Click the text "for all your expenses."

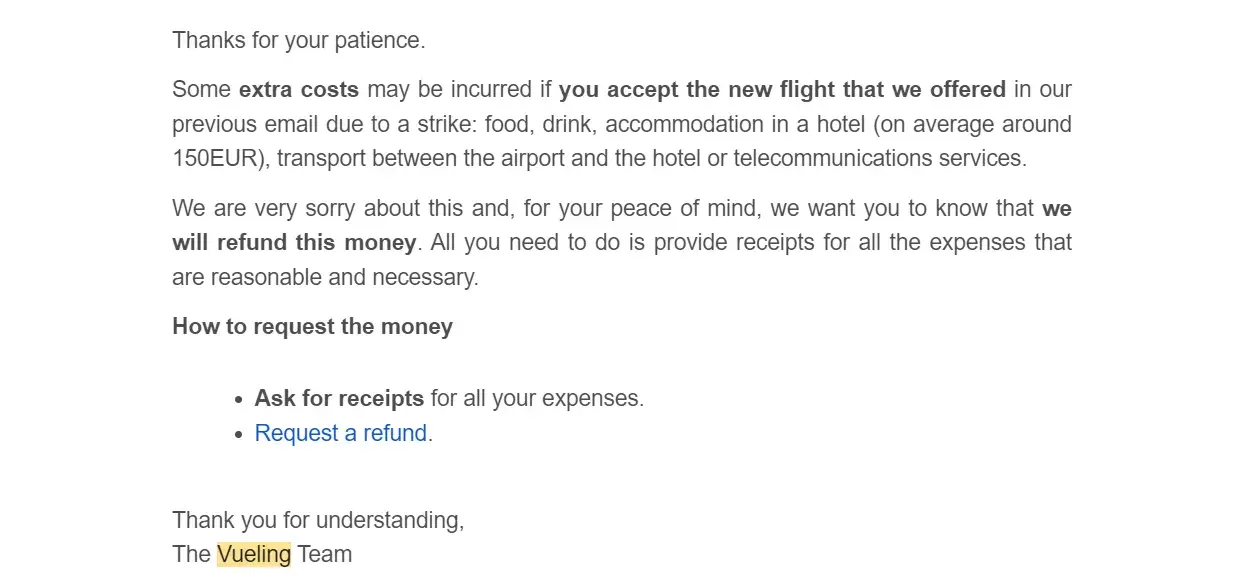pyautogui.click(x=537, y=398)
